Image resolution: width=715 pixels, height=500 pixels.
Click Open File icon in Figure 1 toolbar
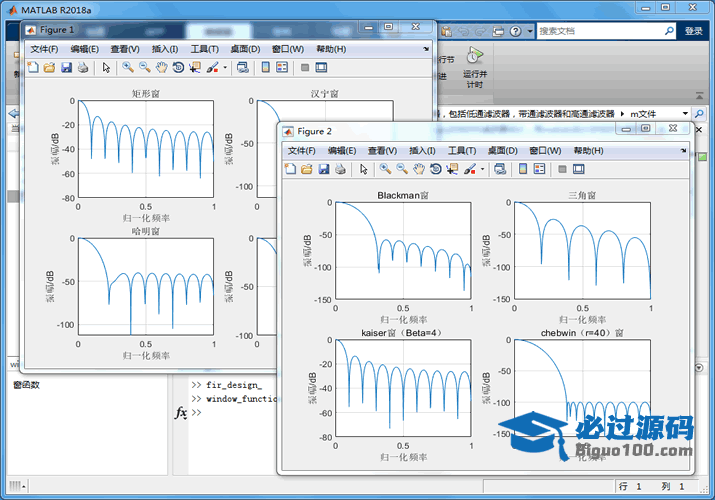pyautogui.click(x=49, y=67)
